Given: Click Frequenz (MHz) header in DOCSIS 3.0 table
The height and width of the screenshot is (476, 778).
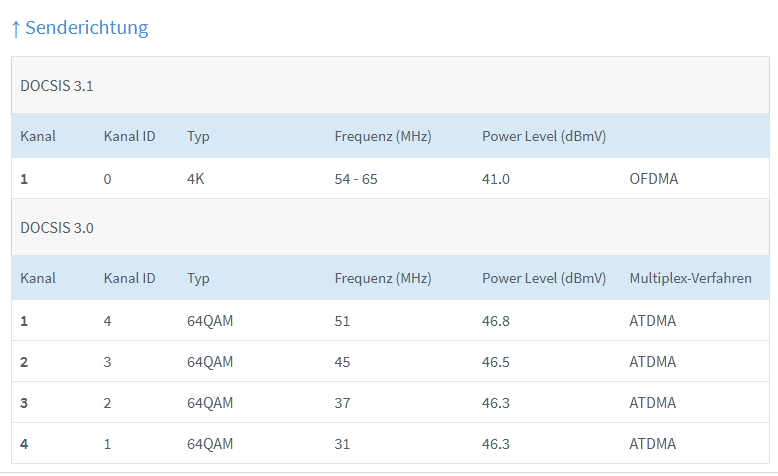Looking at the screenshot, I should coord(382,278).
